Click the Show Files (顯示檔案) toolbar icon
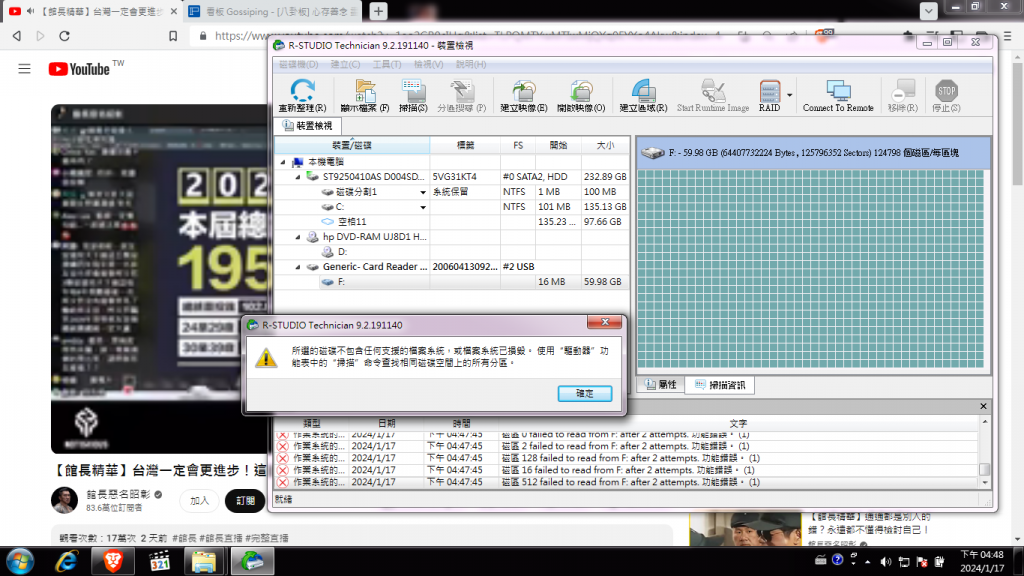Screen dimensions: 1024x576 click(364, 95)
